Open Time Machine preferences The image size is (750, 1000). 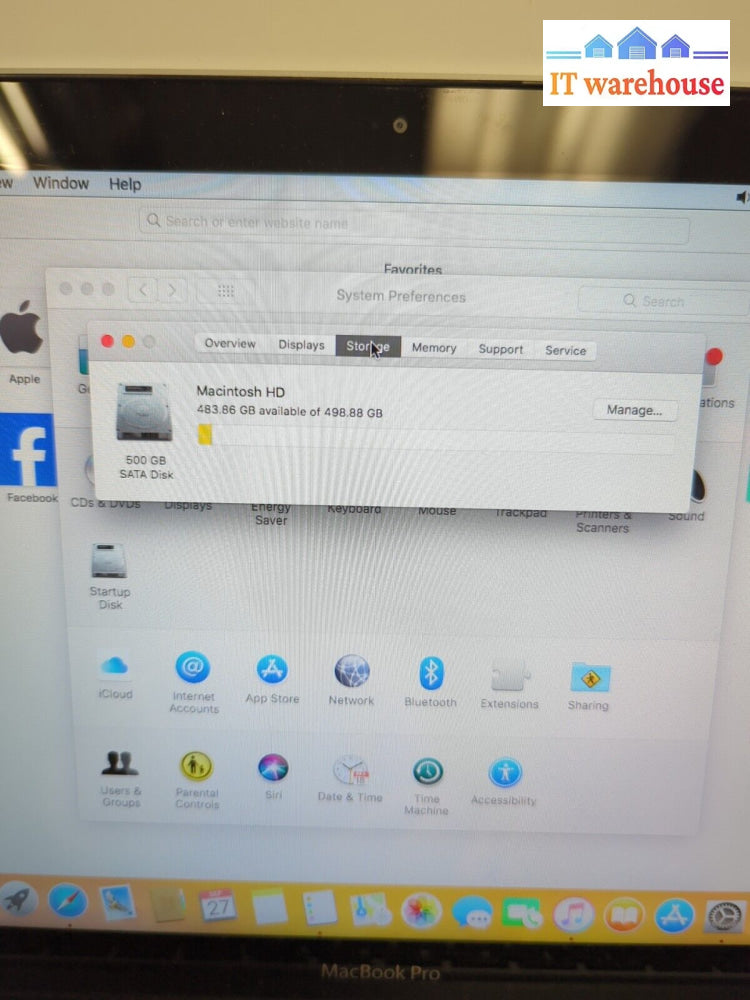point(427,773)
